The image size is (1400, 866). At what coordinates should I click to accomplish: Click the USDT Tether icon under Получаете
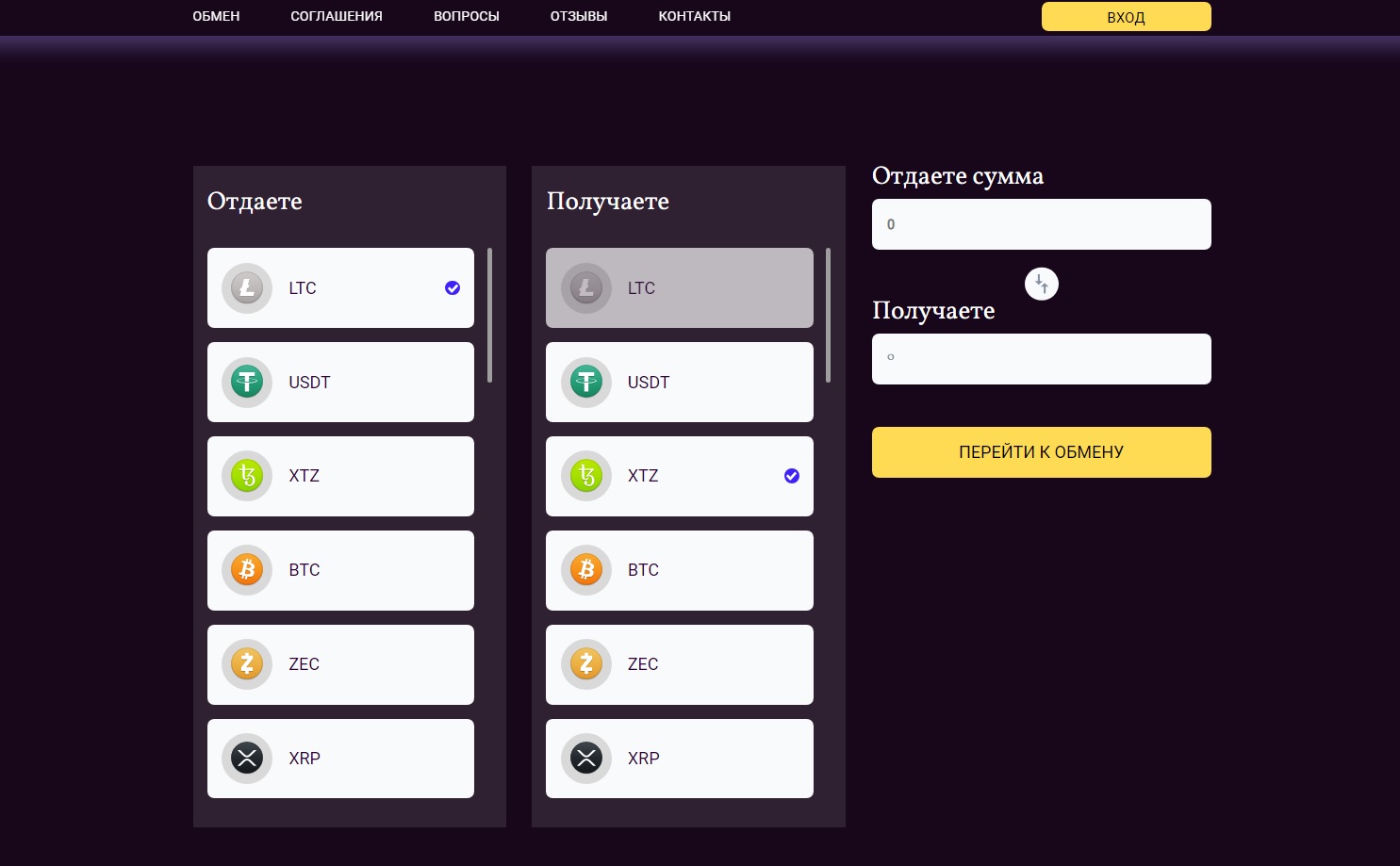click(x=586, y=382)
